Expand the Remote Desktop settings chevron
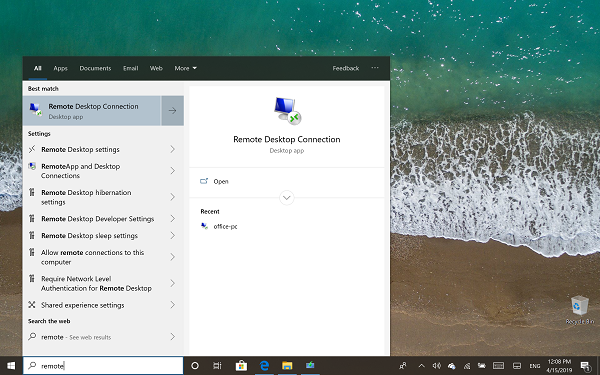600x375 pixels. [173, 149]
